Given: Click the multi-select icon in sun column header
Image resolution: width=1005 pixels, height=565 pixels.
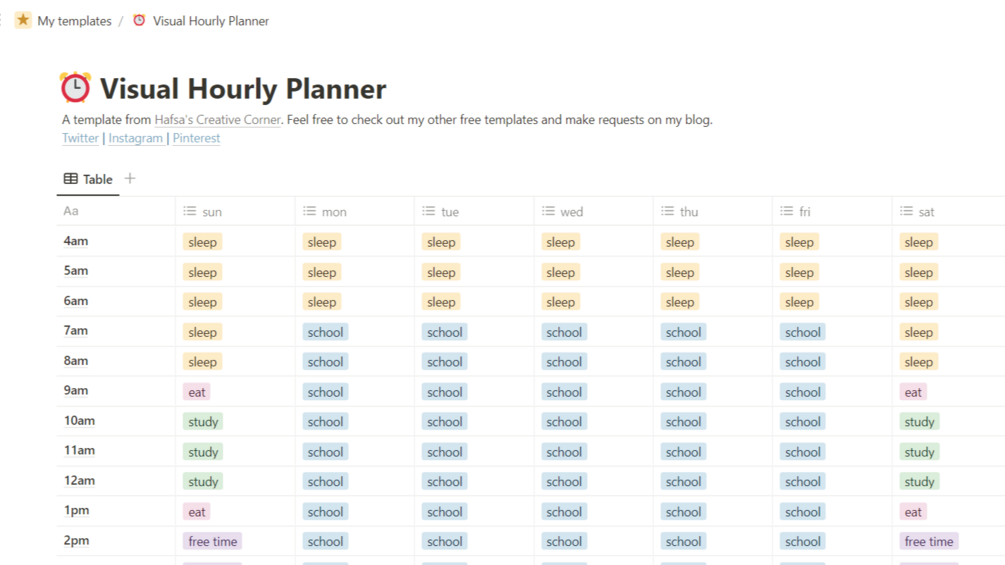Looking at the screenshot, I should [190, 211].
